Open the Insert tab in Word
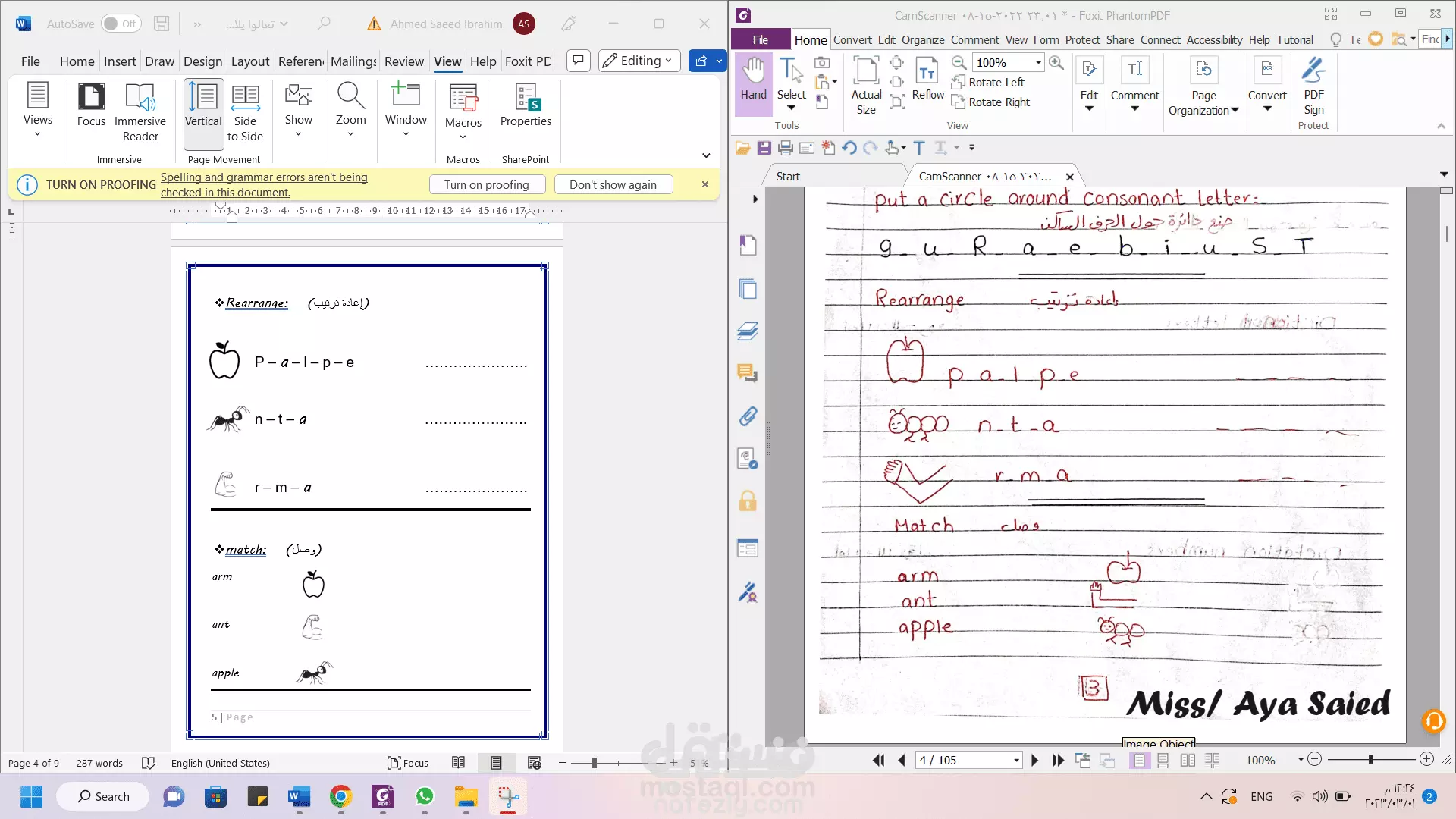The image size is (1456, 819). click(x=120, y=61)
